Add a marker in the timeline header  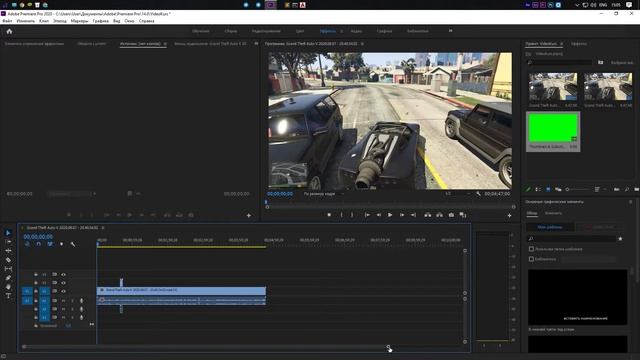(x=62, y=244)
